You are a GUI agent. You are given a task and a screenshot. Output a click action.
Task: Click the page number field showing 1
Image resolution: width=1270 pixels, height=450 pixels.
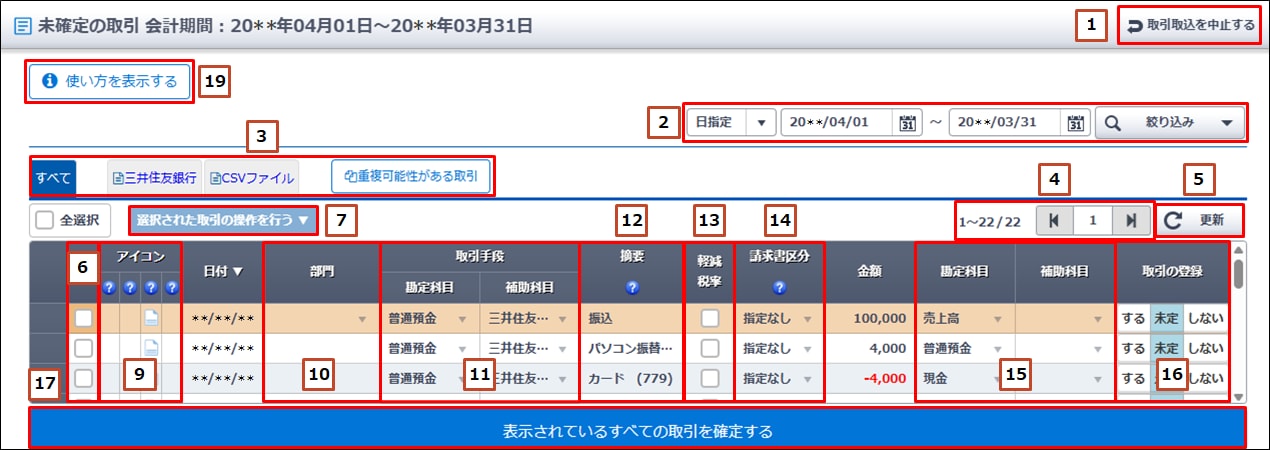1092,220
